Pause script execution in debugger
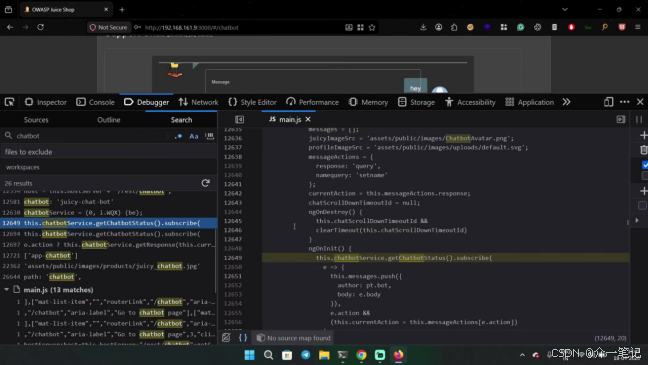The image size is (648, 365). (x=639, y=119)
